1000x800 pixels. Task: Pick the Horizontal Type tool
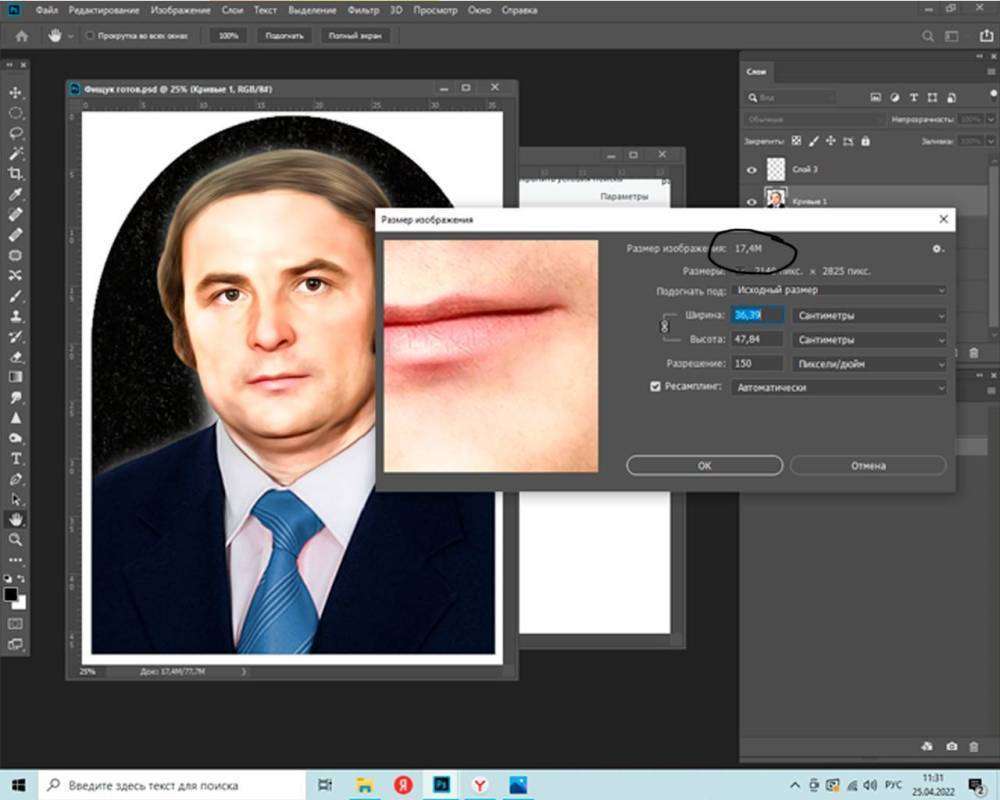pyautogui.click(x=16, y=459)
